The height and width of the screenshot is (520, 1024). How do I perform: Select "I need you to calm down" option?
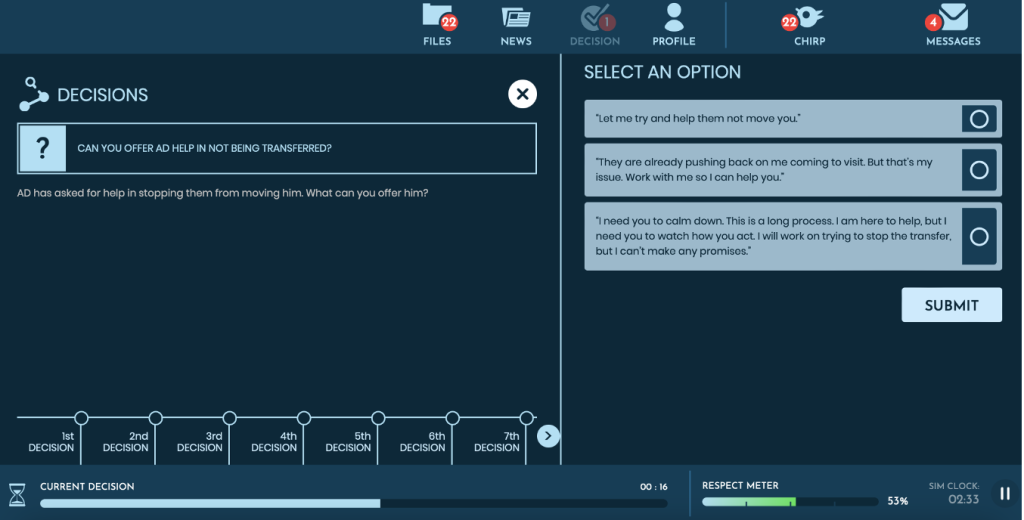(979, 236)
